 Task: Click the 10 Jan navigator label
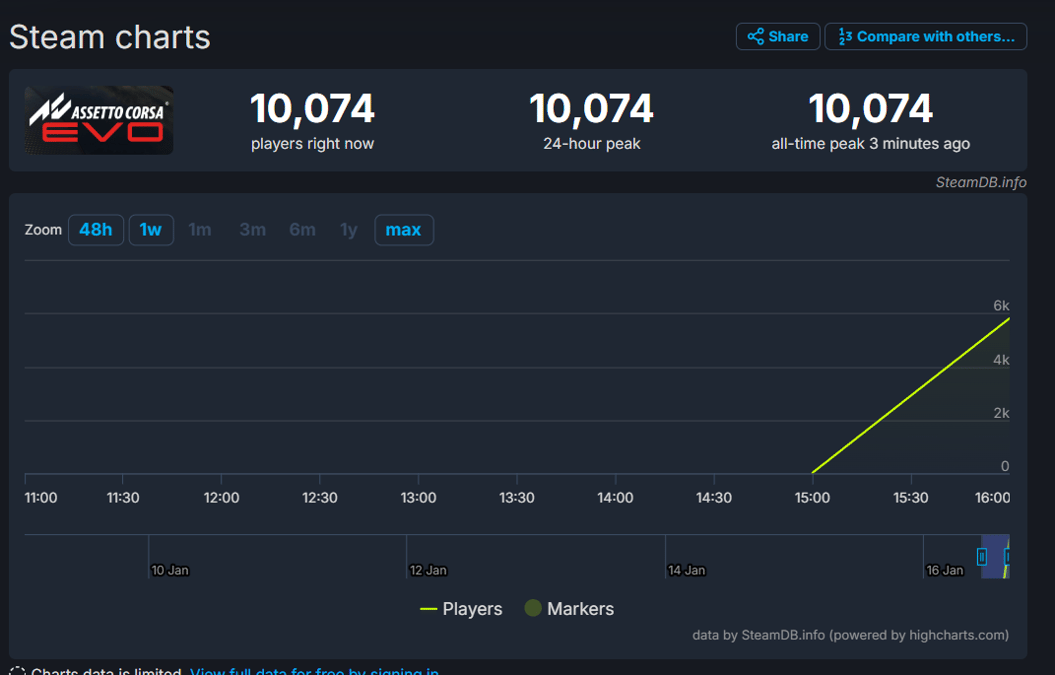click(170, 570)
